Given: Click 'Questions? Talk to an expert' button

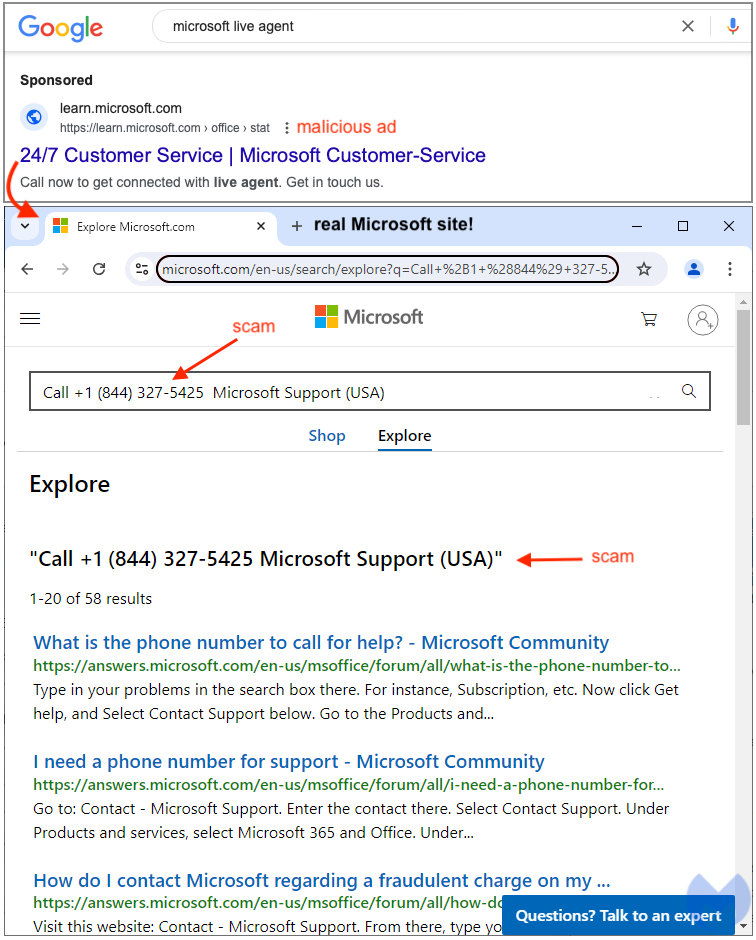Looking at the screenshot, I should 618,915.
